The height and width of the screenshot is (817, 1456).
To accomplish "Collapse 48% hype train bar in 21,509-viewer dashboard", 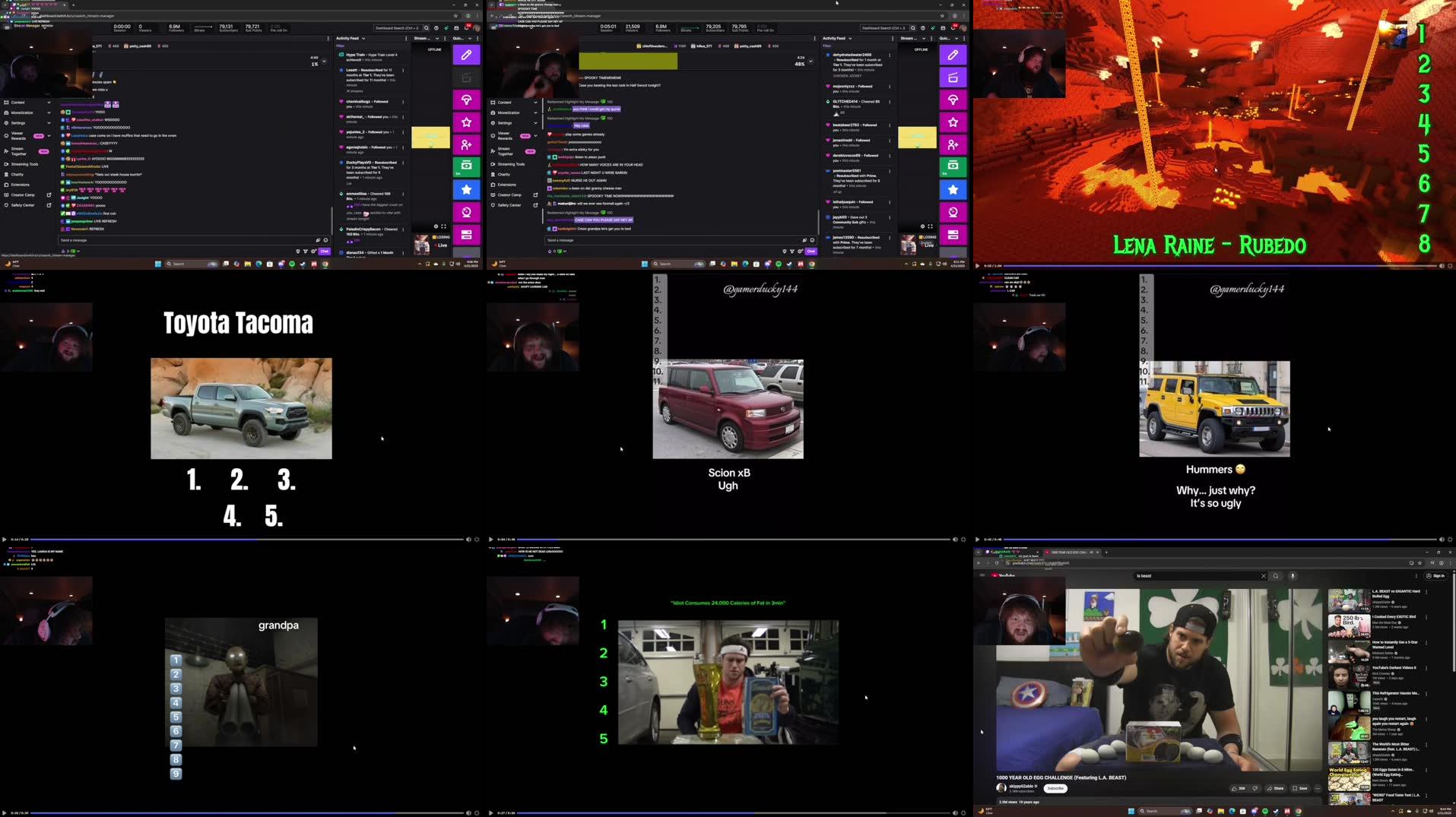I will [810, 62].
